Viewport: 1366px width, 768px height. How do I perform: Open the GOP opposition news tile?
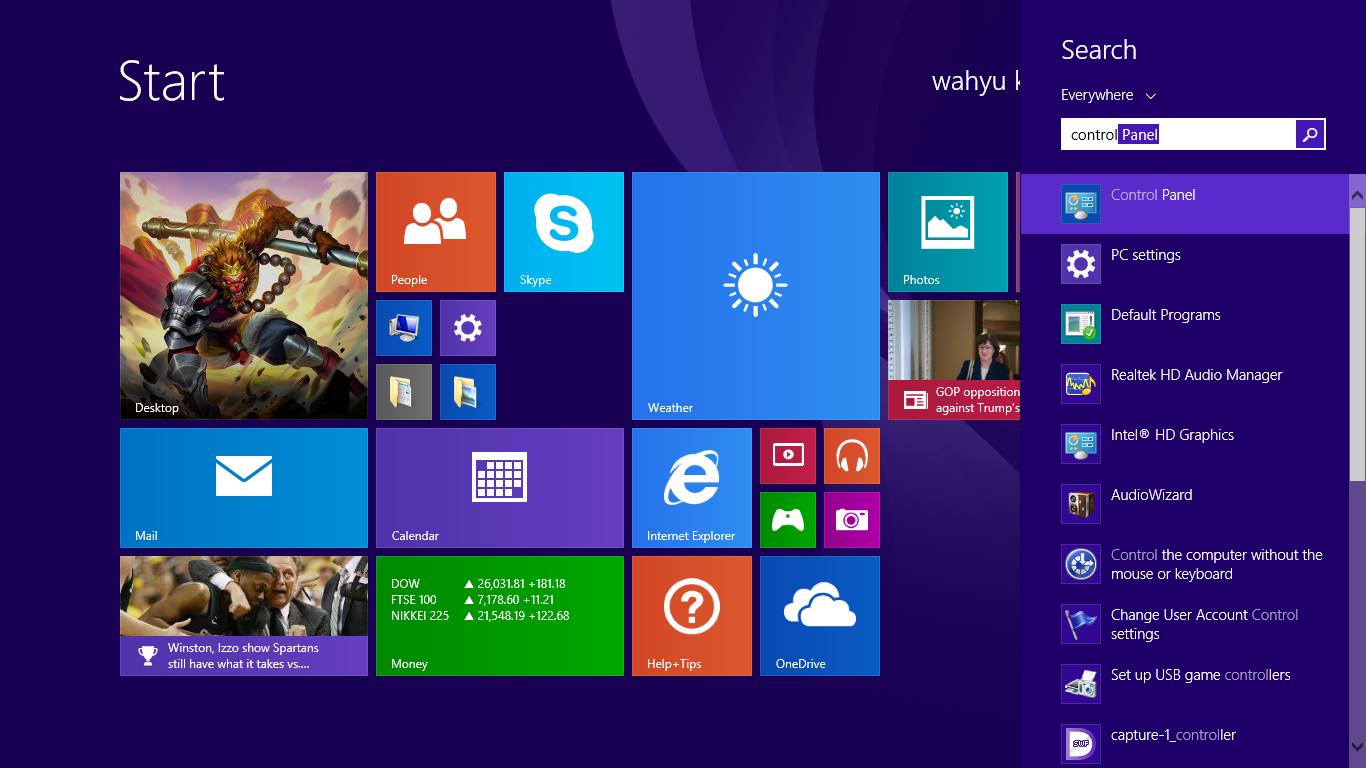[x=954, y=360]
